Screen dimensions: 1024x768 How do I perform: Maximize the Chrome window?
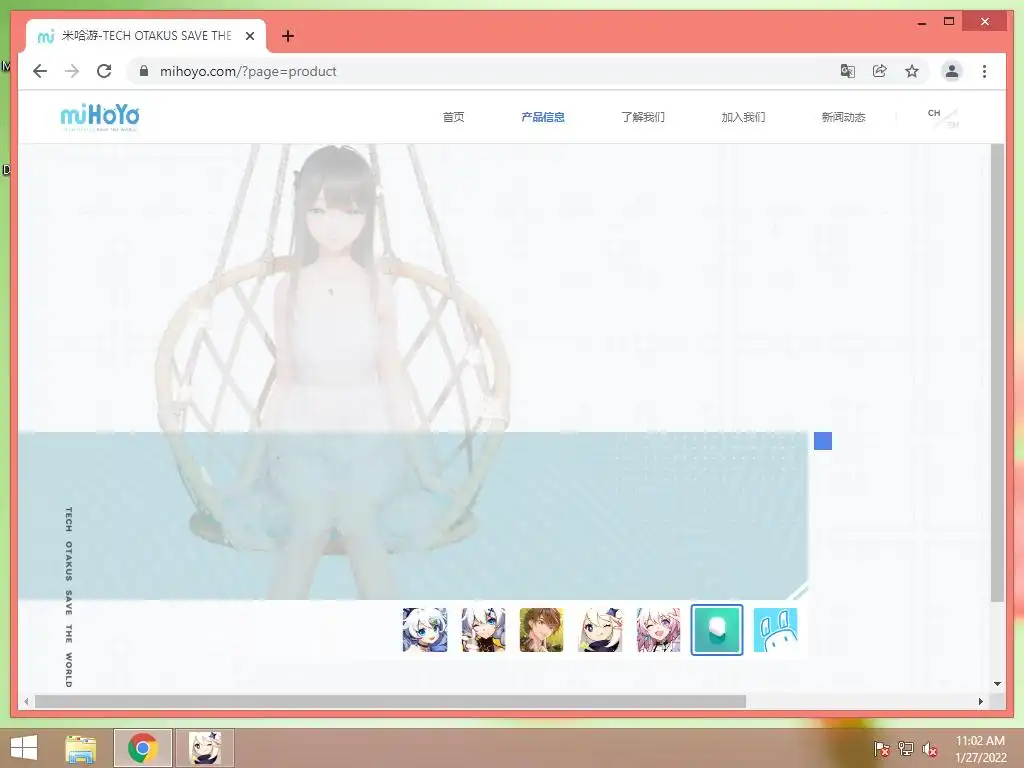tap(949, 22)
